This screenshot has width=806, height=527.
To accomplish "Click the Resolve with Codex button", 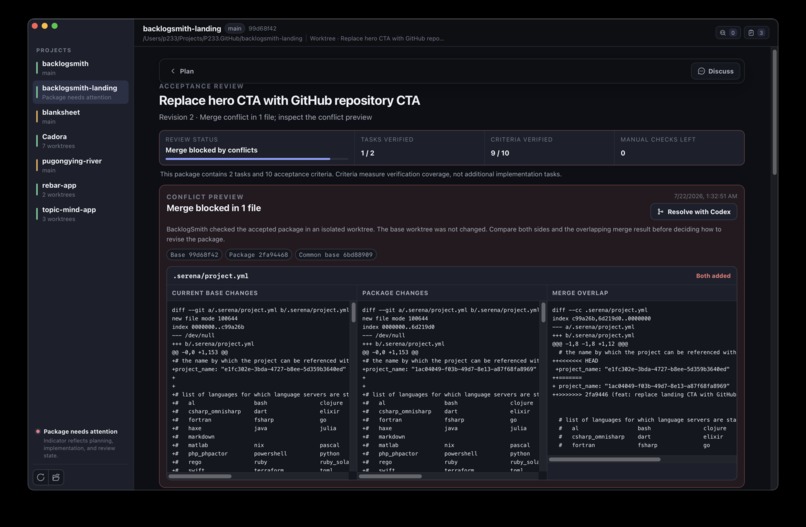I will click(693, 212).
